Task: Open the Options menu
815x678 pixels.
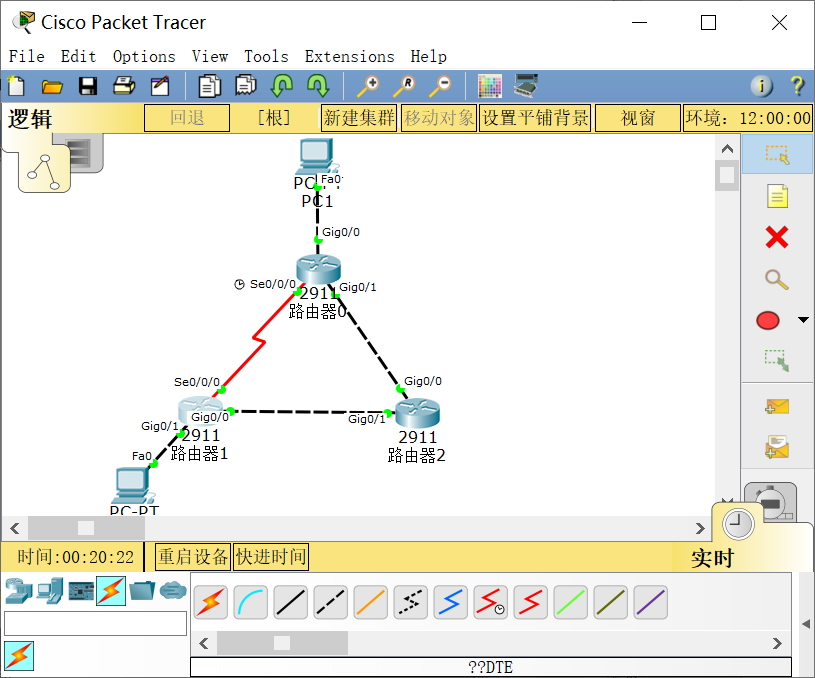Action: (144, 56)
